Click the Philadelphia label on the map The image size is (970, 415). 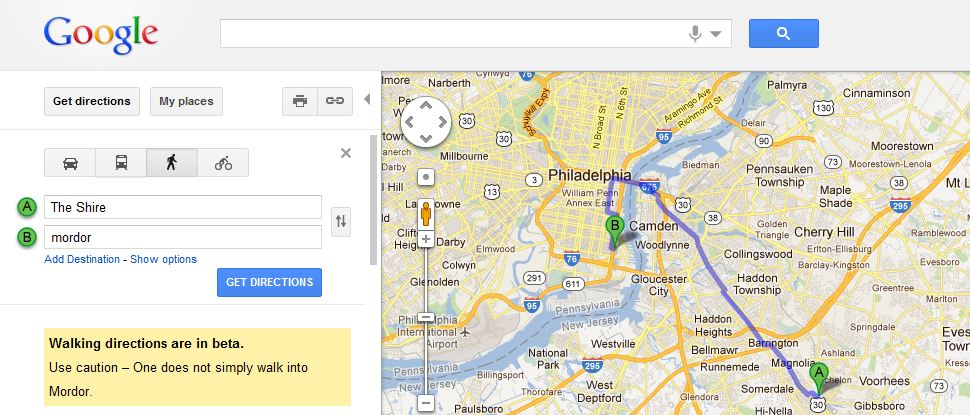pyautogui.click(x=590, y=175)
